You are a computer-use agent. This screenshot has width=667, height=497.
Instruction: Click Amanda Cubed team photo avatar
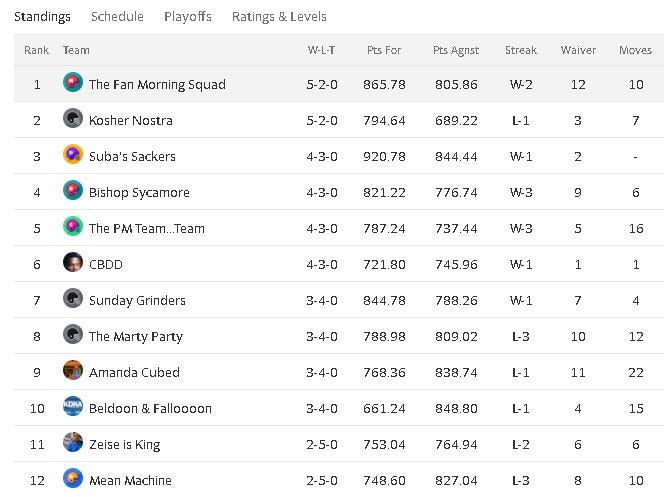click(73, 371)
